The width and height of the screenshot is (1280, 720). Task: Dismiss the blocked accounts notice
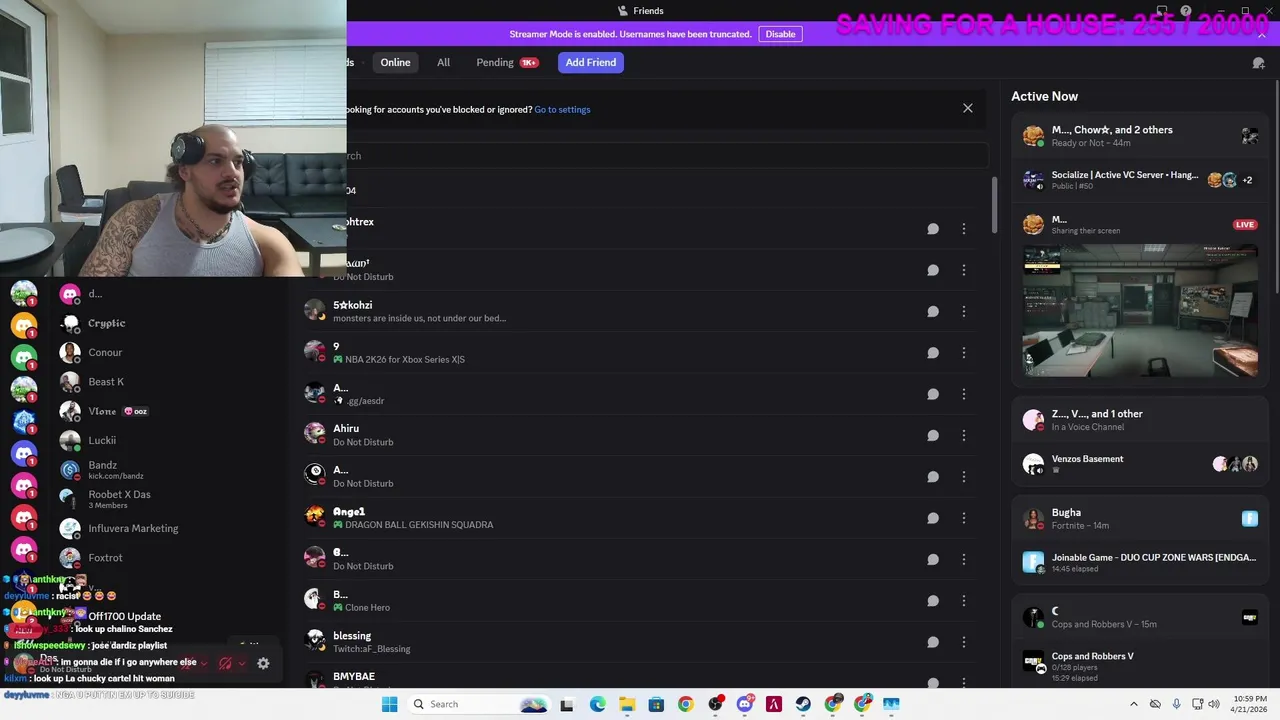click(x=967, y=108)
